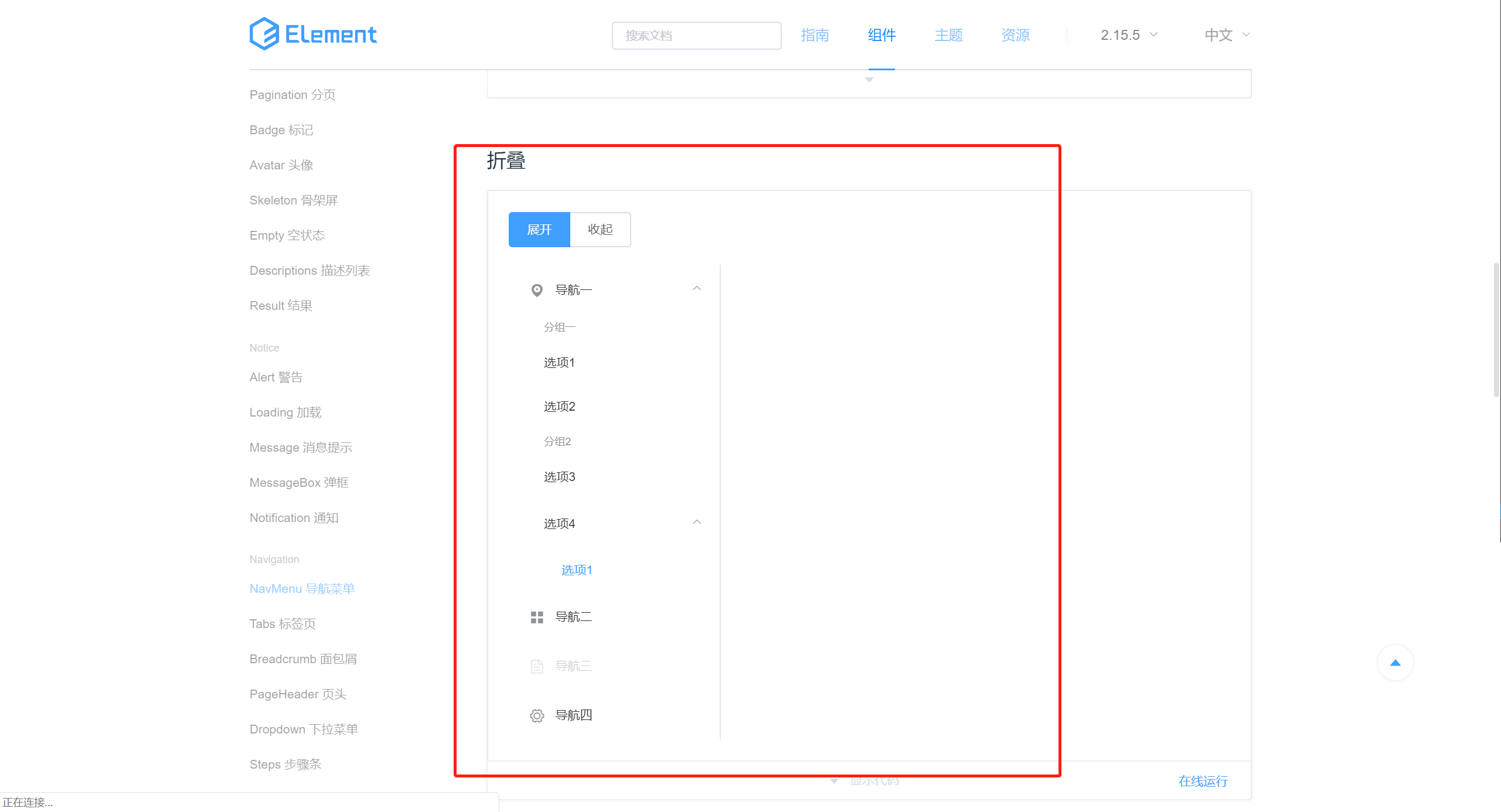Viewport: 1501px width, 812px height.
Task: Click 在线运行 link
Action: [1203, 781]
